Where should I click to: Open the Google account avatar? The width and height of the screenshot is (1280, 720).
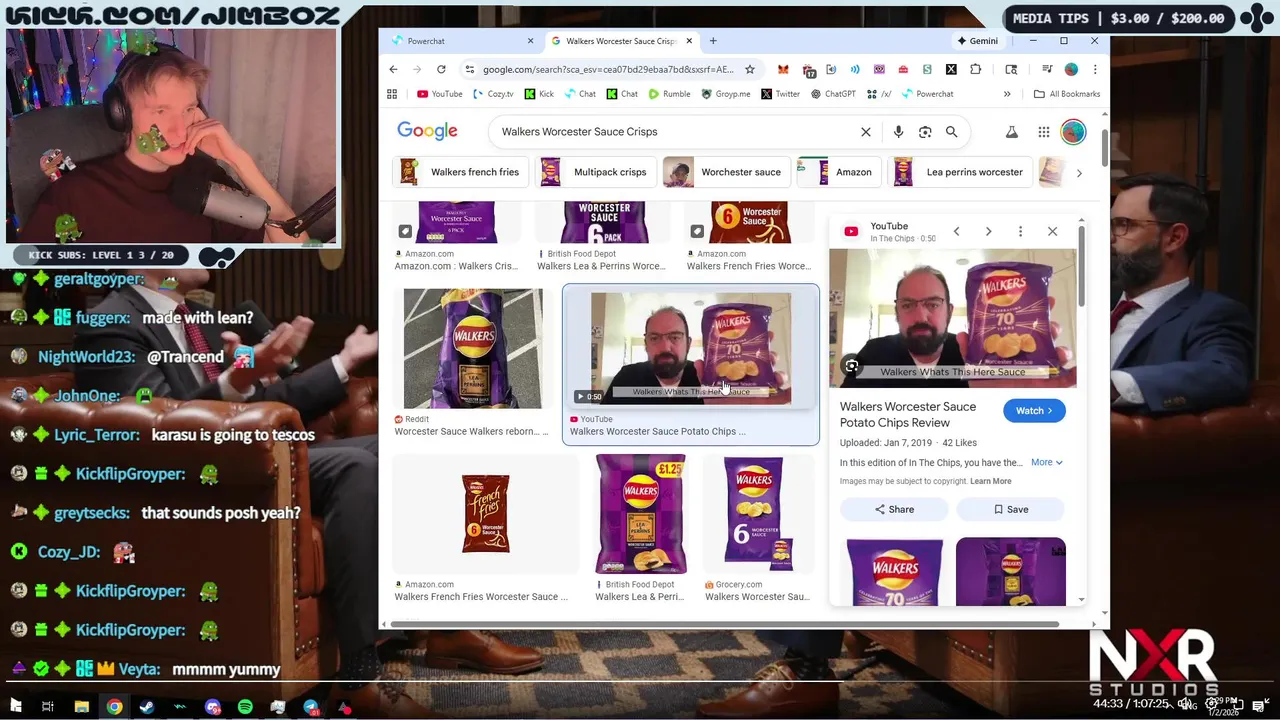point(1073,132)
